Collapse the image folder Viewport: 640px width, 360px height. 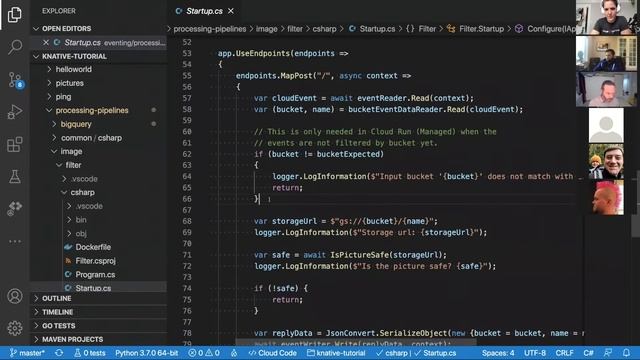pyautogui.click(x=99, y=151)
